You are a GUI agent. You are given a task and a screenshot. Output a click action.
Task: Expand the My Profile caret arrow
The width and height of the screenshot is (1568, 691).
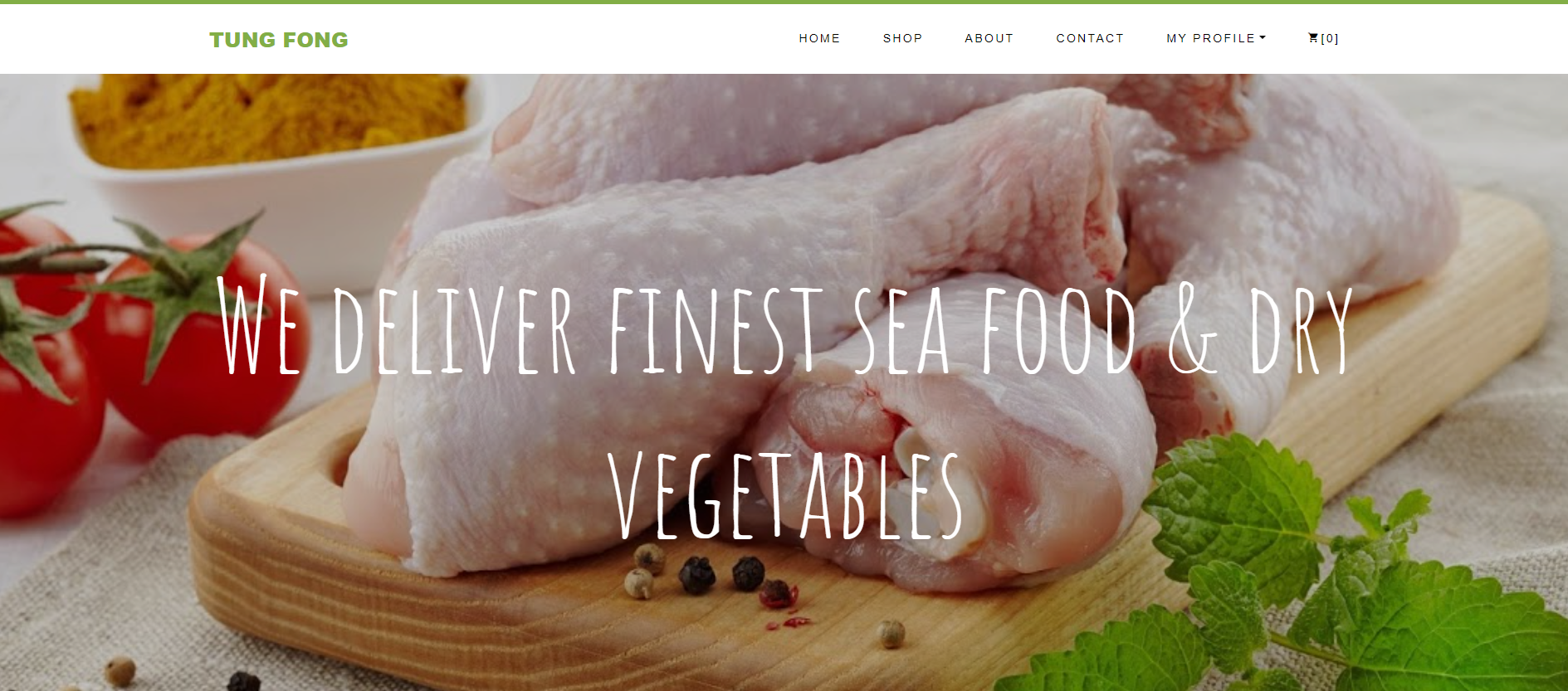point(1263,37)
